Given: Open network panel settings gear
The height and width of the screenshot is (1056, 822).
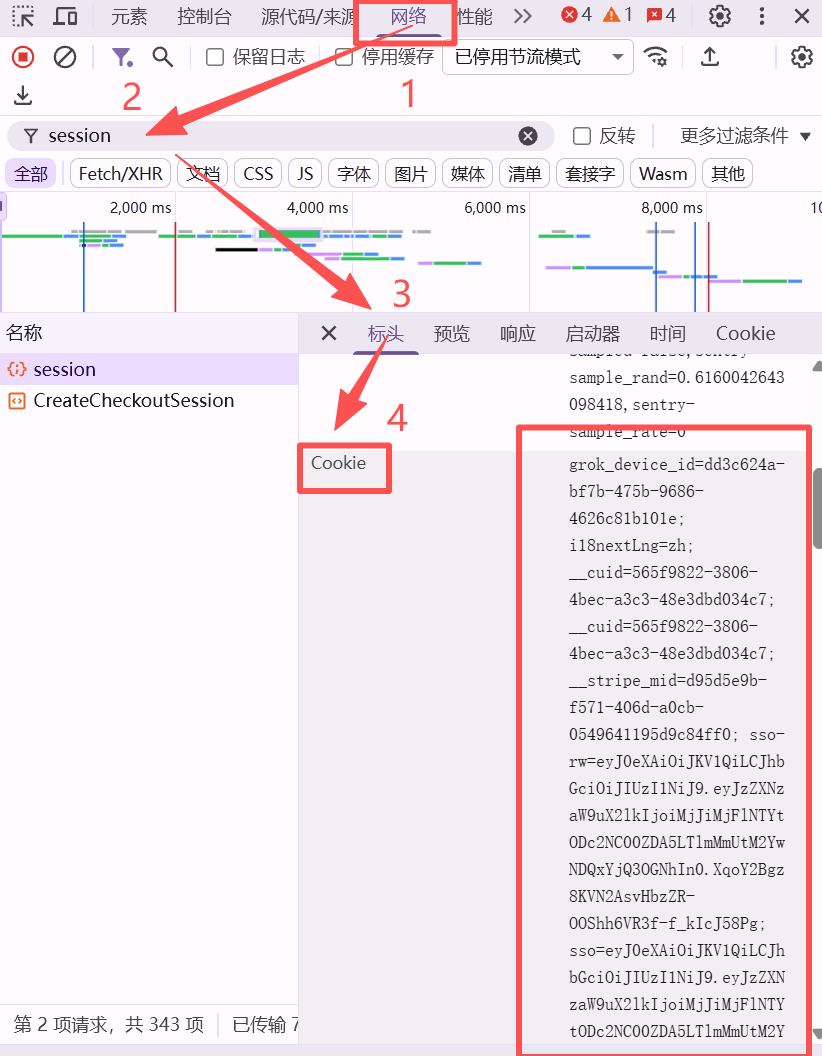Looking at the screenshot, I should [801, 57].
